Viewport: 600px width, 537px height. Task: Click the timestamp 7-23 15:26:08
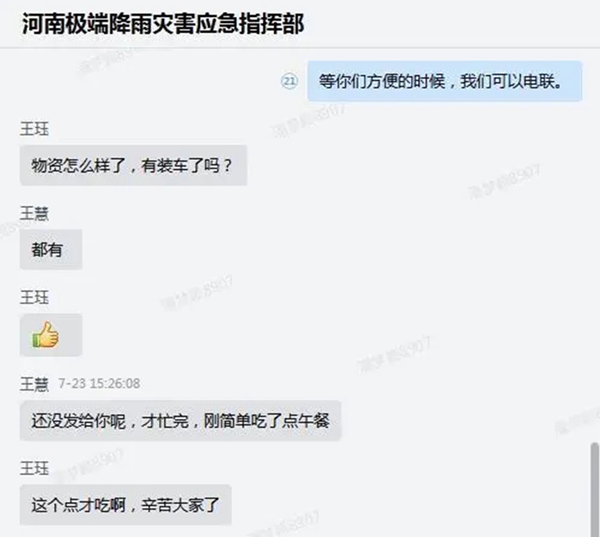tap(99, 384)
